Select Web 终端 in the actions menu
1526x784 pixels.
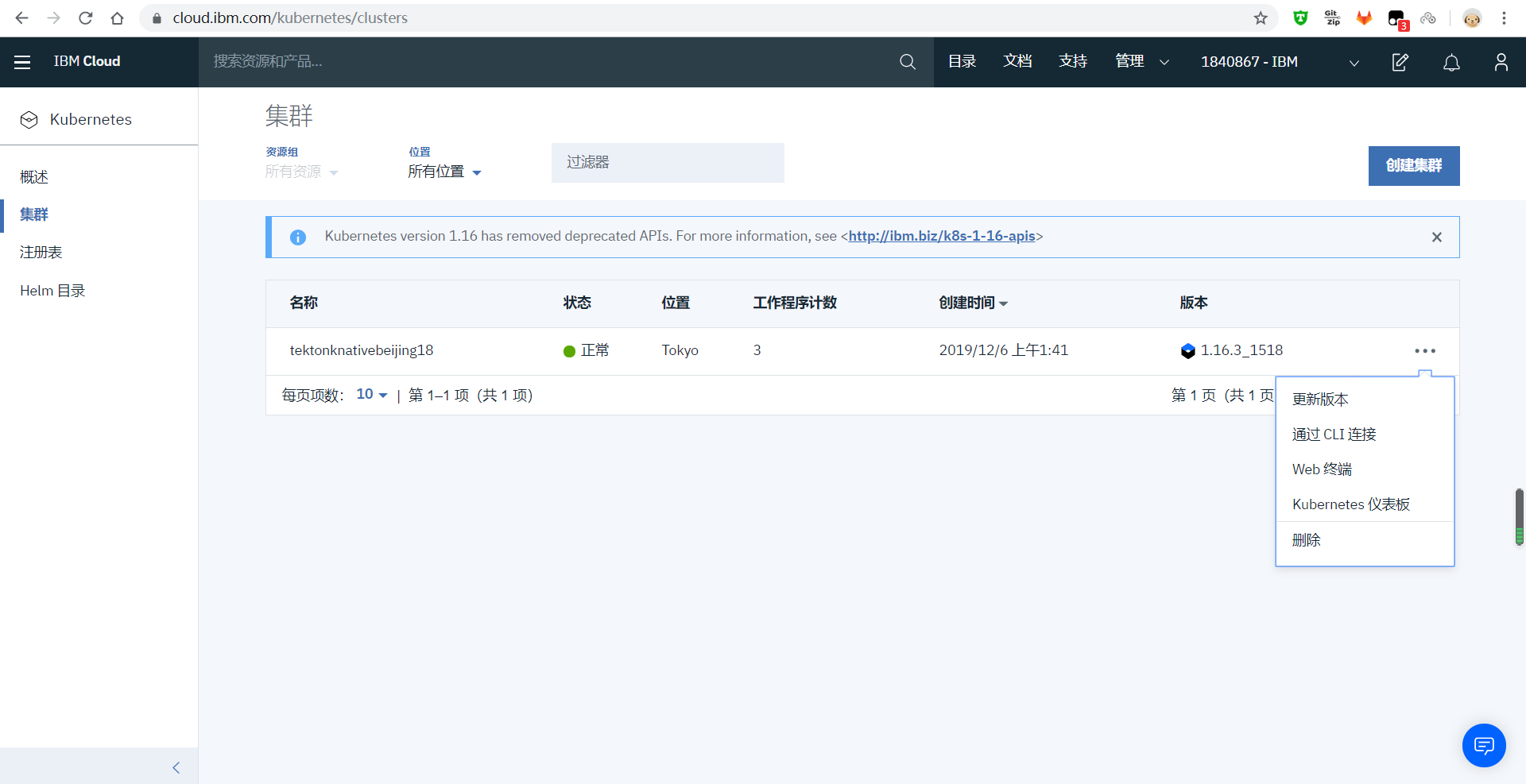[x=1322, y=469]
